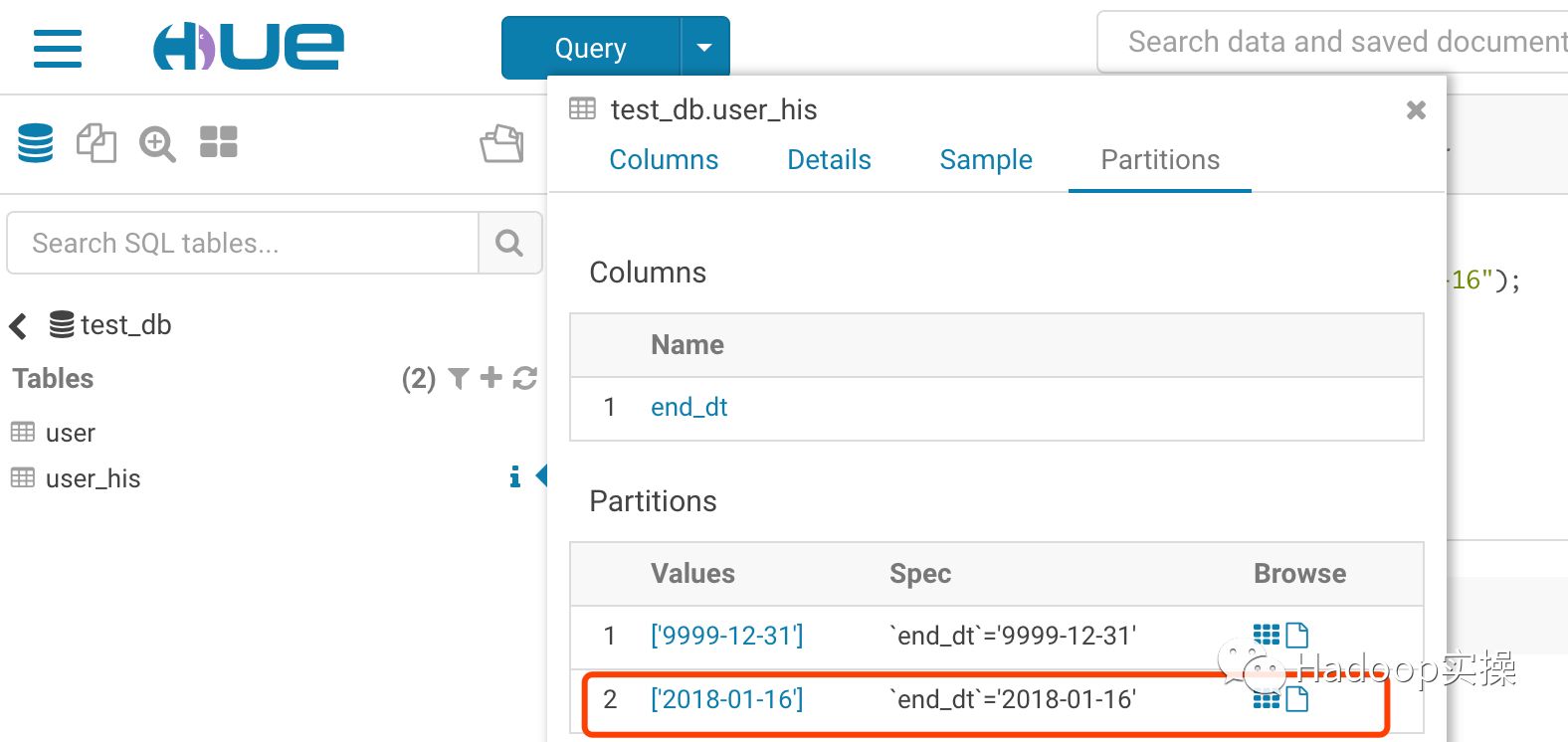Click the test_db database name

point(126,325)
